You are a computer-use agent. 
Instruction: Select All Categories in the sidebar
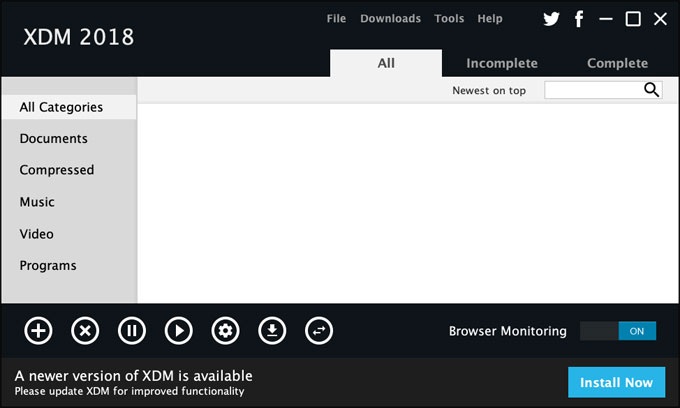[x=69, y=107]
